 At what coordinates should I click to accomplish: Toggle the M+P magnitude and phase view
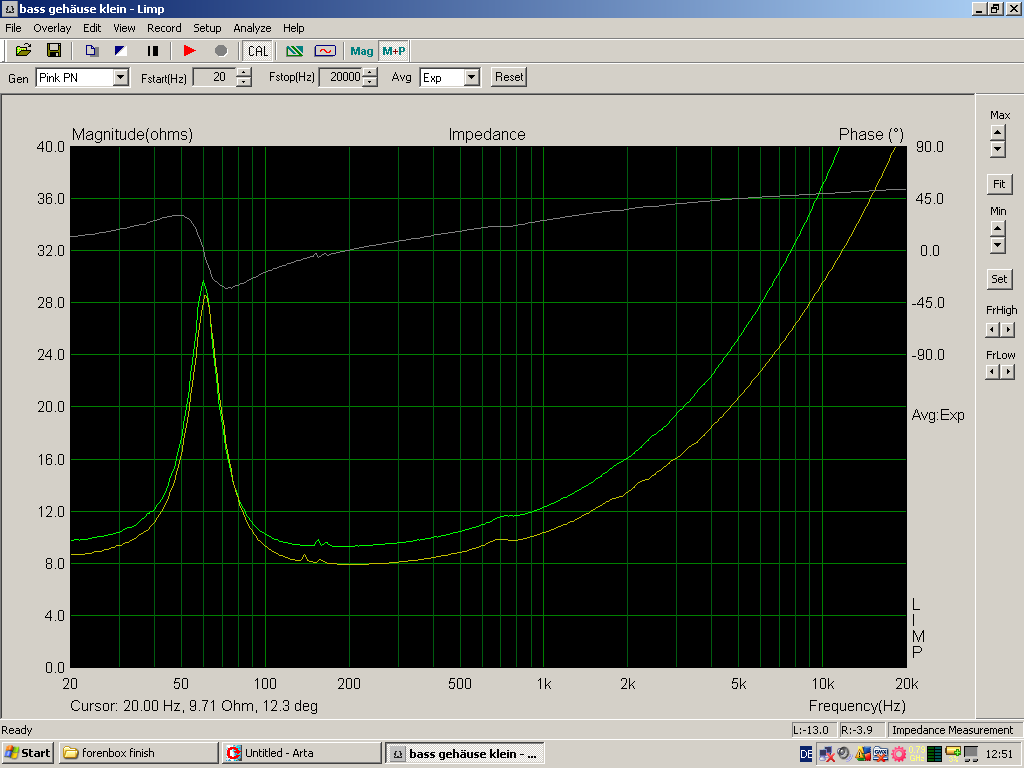pos(393,50)
